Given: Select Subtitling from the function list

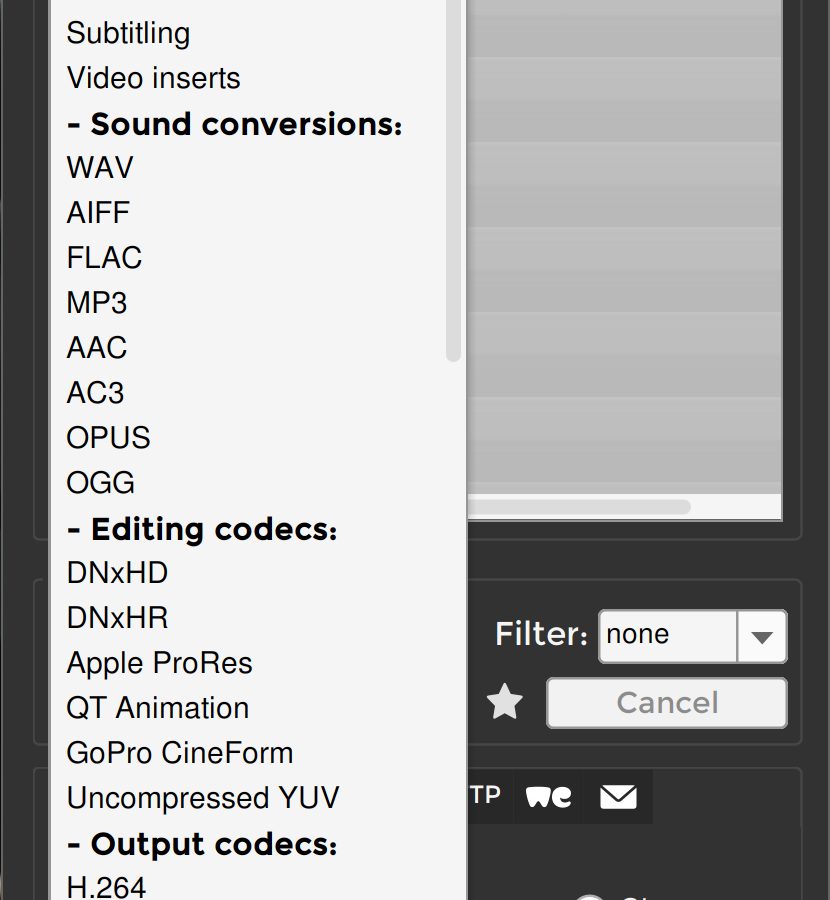Looking at the screenshot, I should tap(128, 33).
